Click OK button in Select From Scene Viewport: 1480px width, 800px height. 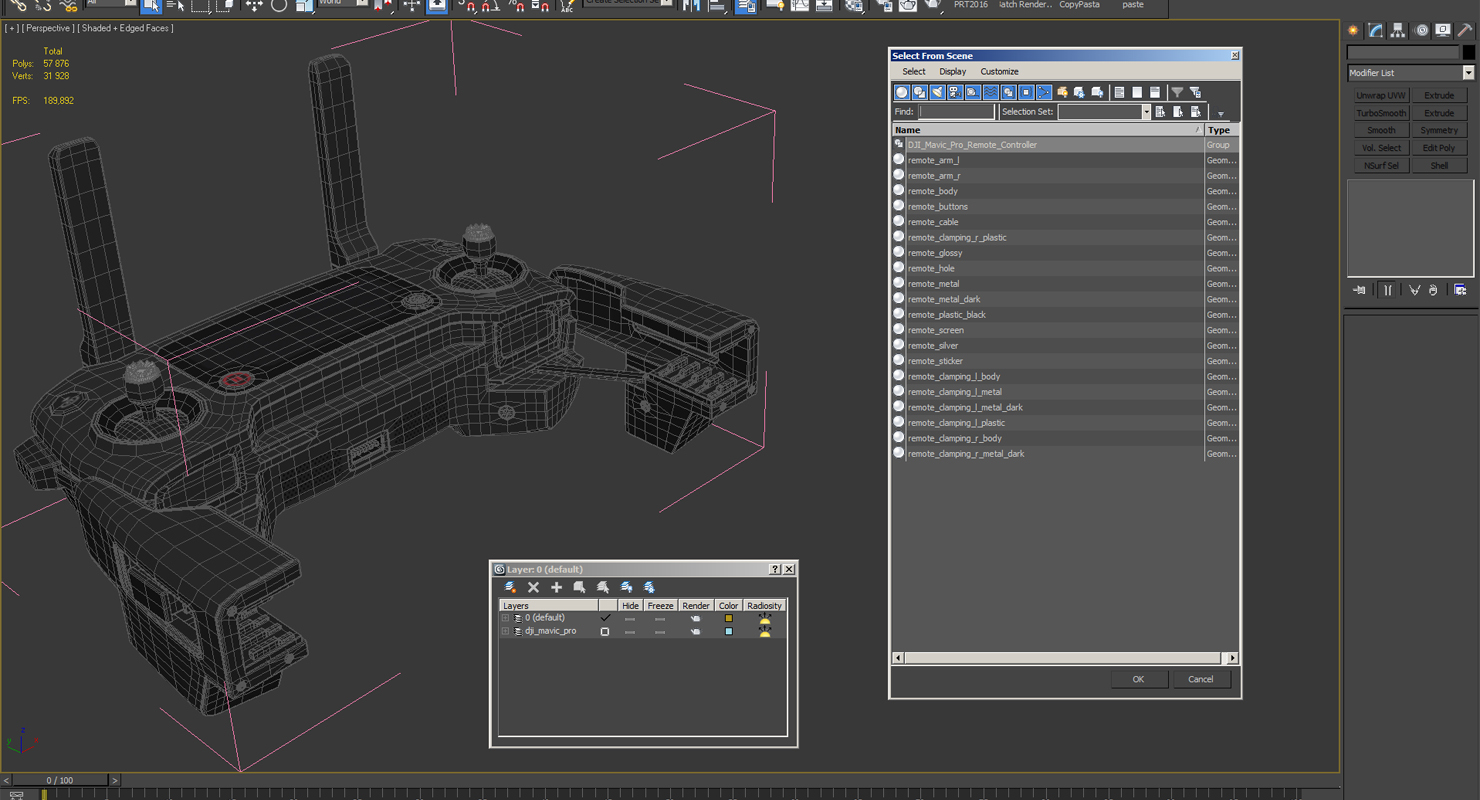click(1138, 679)
